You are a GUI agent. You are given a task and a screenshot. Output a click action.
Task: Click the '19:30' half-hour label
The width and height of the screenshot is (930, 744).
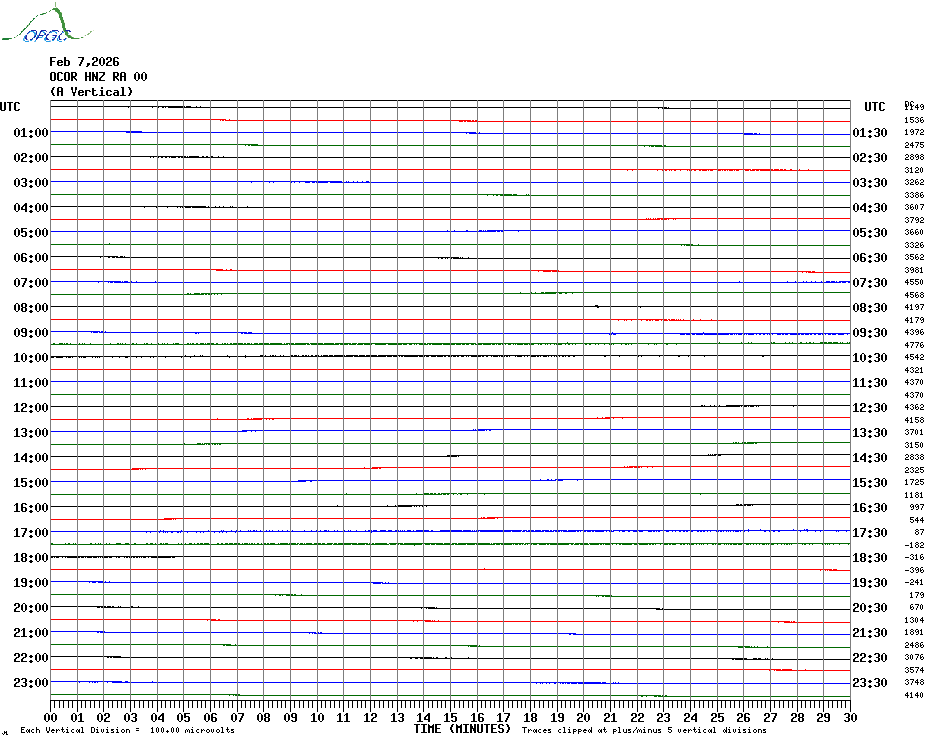pos(870,583)
